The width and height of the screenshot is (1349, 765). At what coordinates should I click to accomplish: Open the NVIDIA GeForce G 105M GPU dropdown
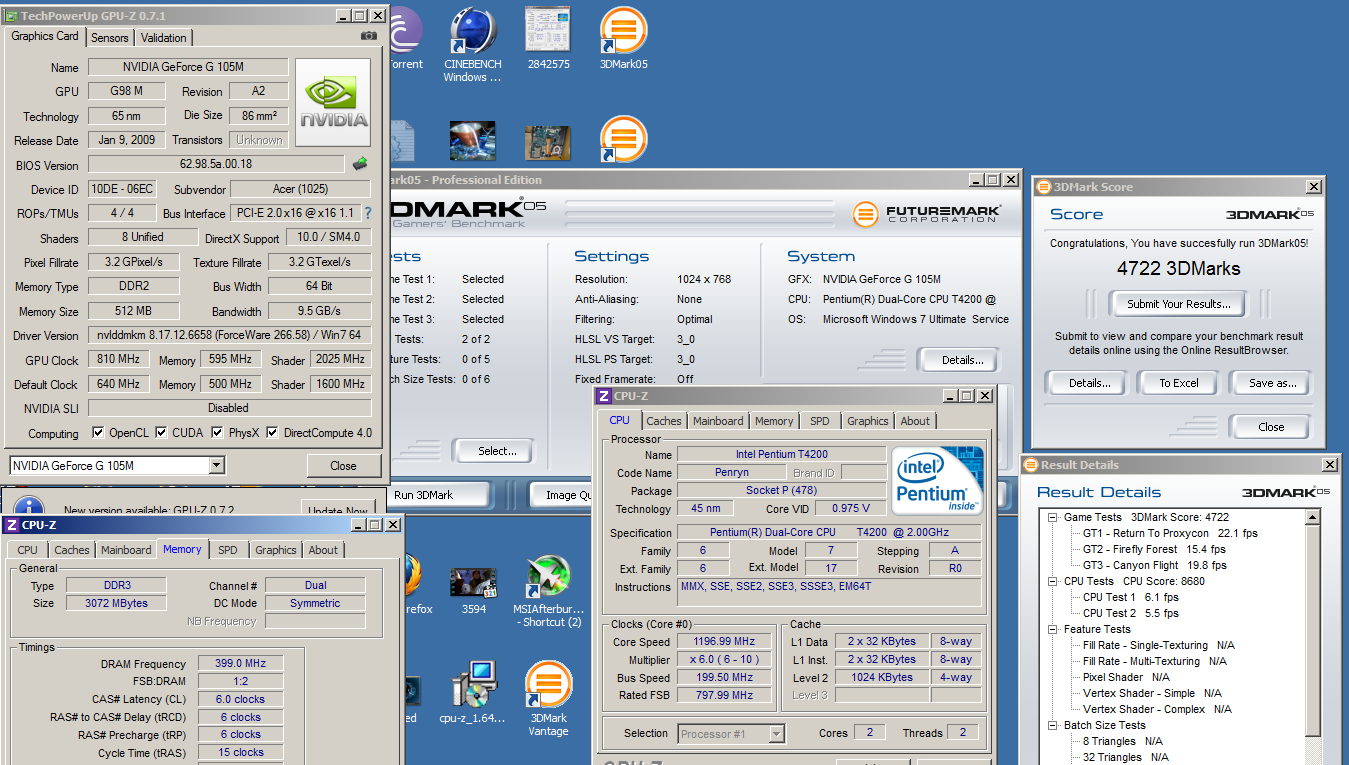217,466
